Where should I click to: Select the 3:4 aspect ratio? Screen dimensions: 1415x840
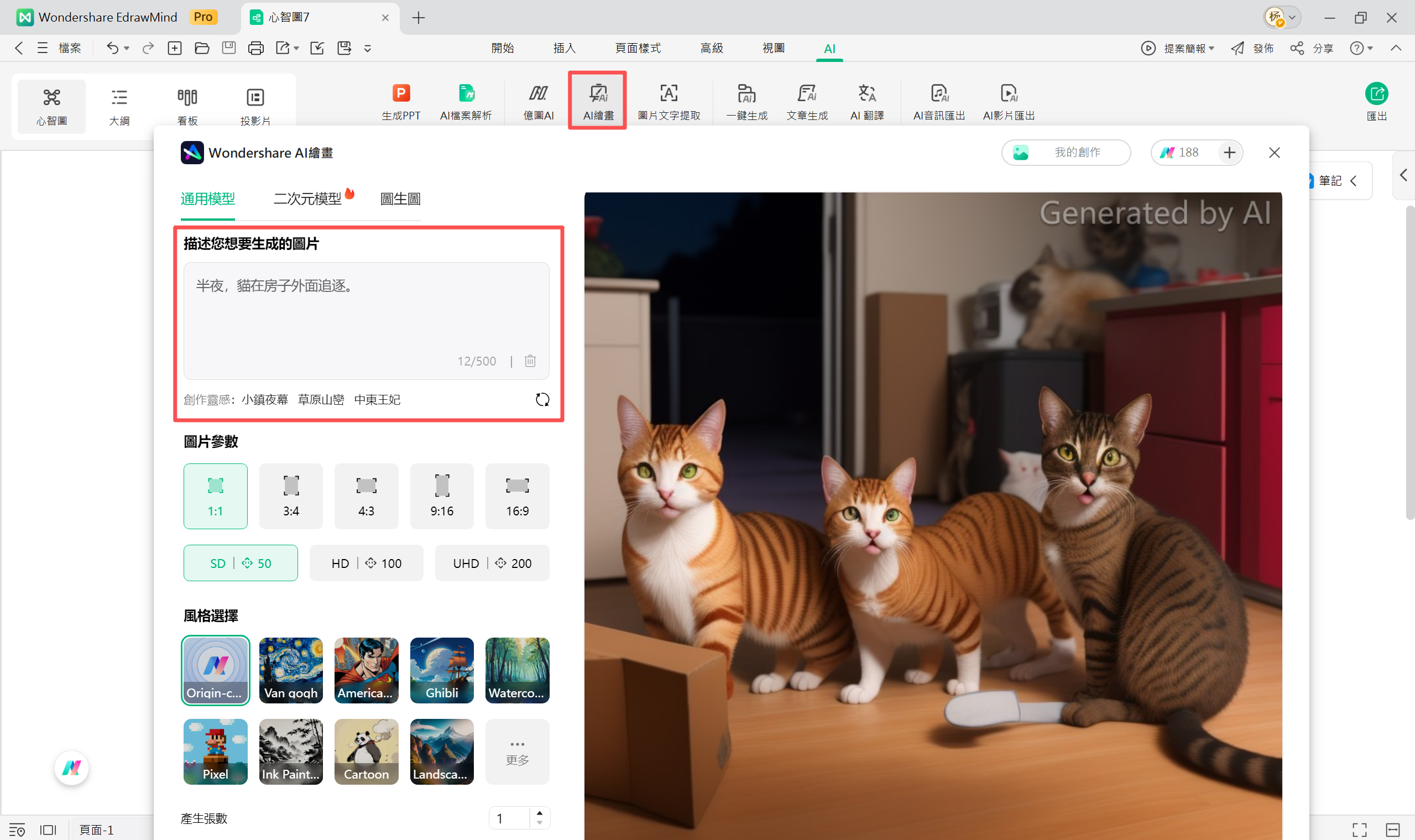coord(291,496)
